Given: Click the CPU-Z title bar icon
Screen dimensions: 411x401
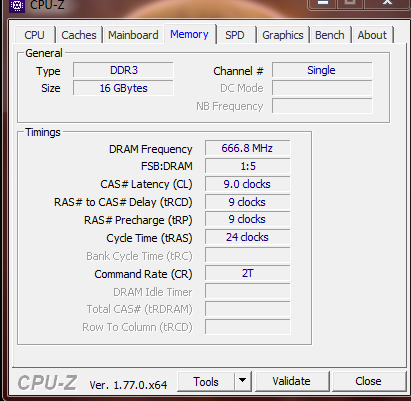Looking at the screenshot, I should pyautogui.click(x=17, y=5).
